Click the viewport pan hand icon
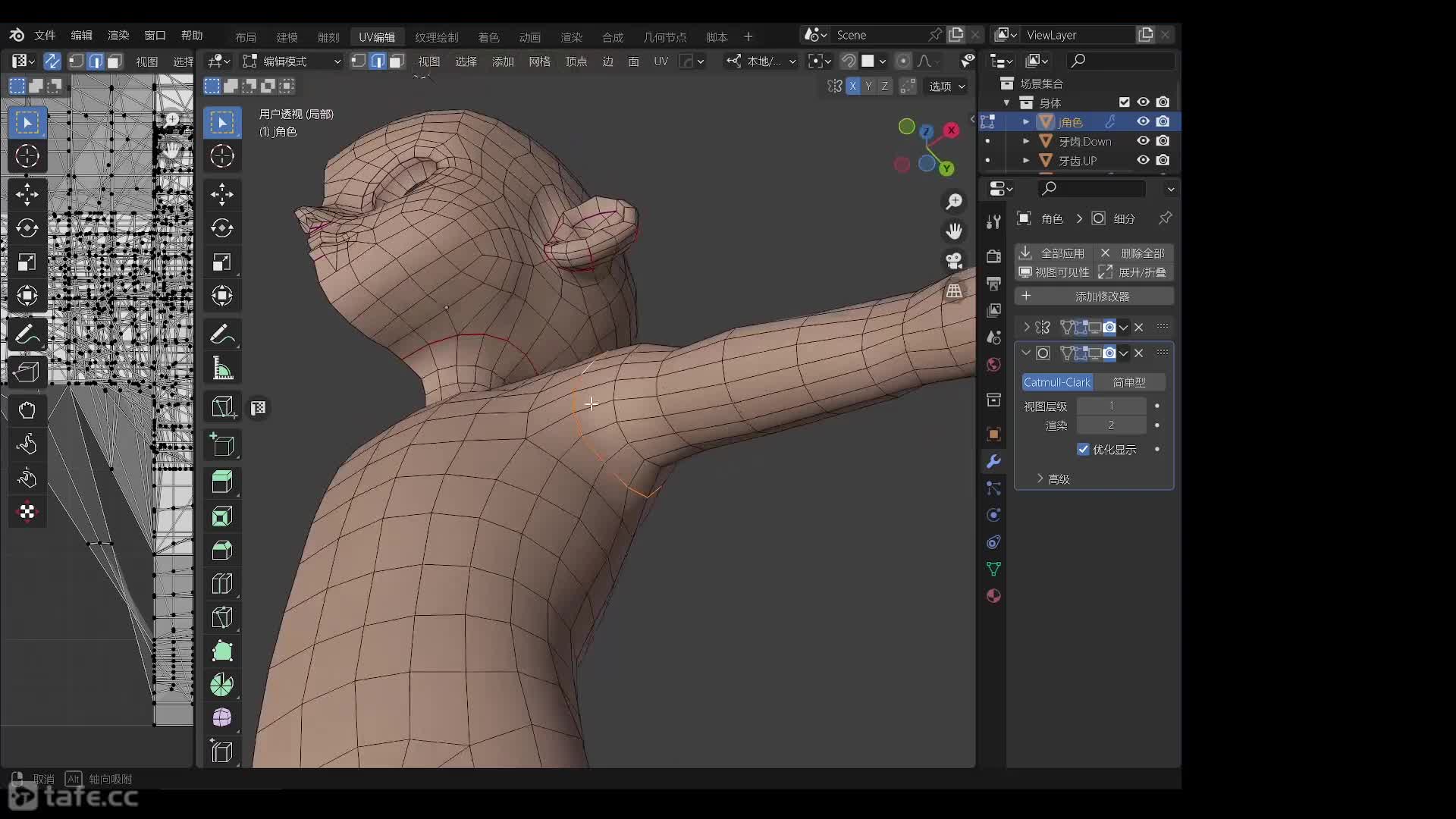Image resolution: width=1456 pixels, height=819 pixels. tap(954, 231)
